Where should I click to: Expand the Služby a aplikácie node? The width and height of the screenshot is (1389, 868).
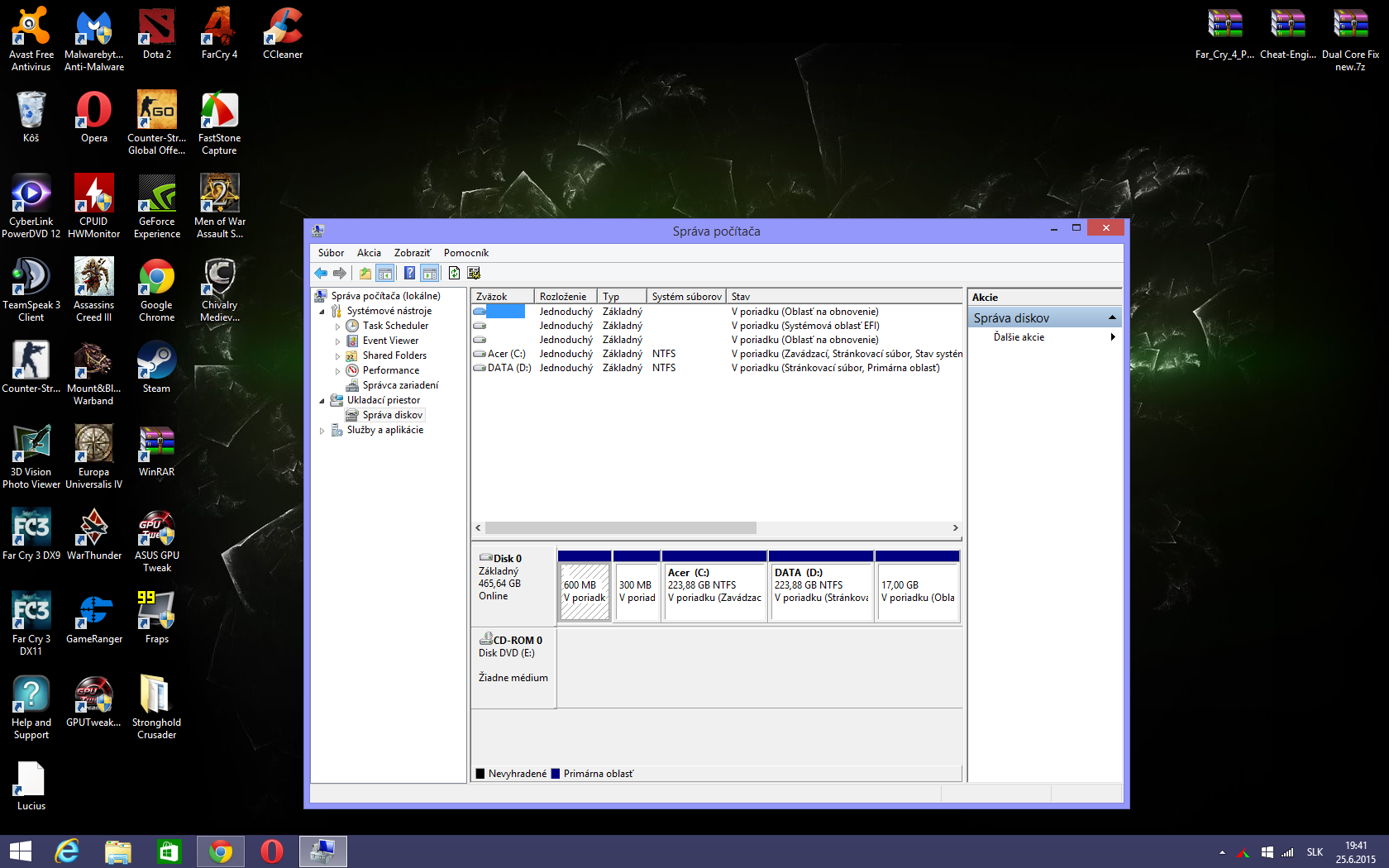pos(322,431)
